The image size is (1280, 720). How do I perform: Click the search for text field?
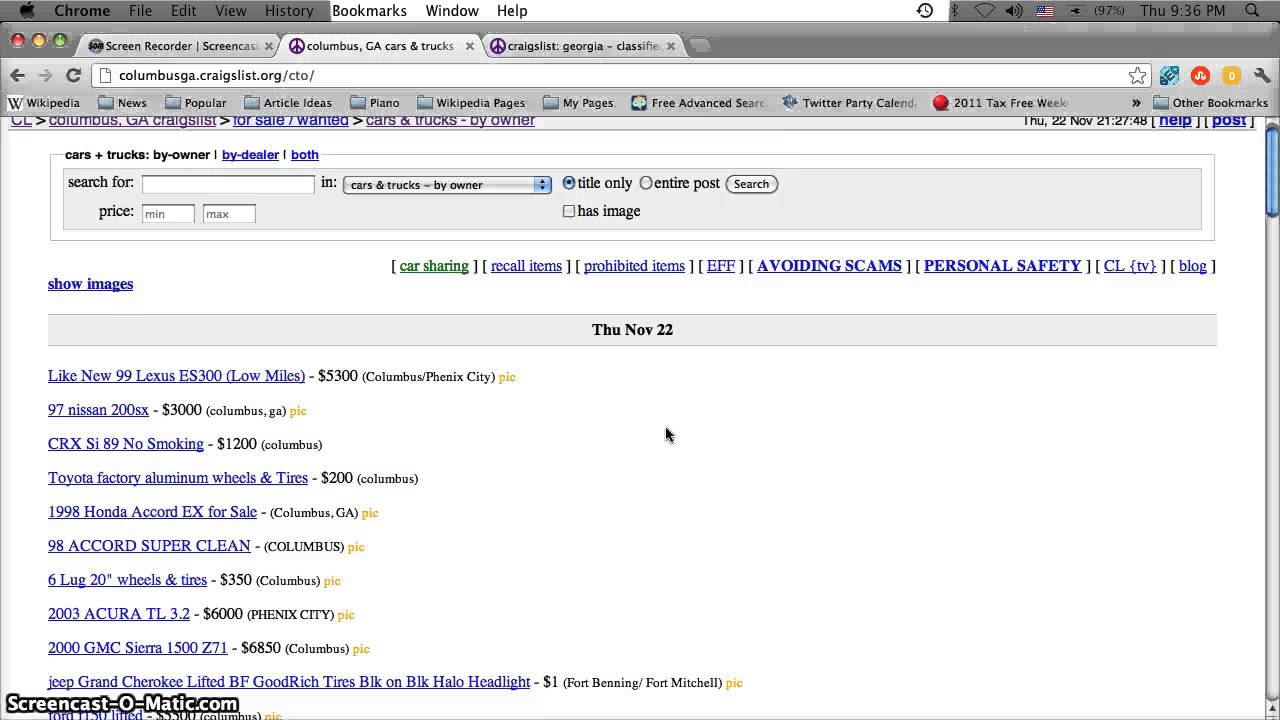coord(228,184)
